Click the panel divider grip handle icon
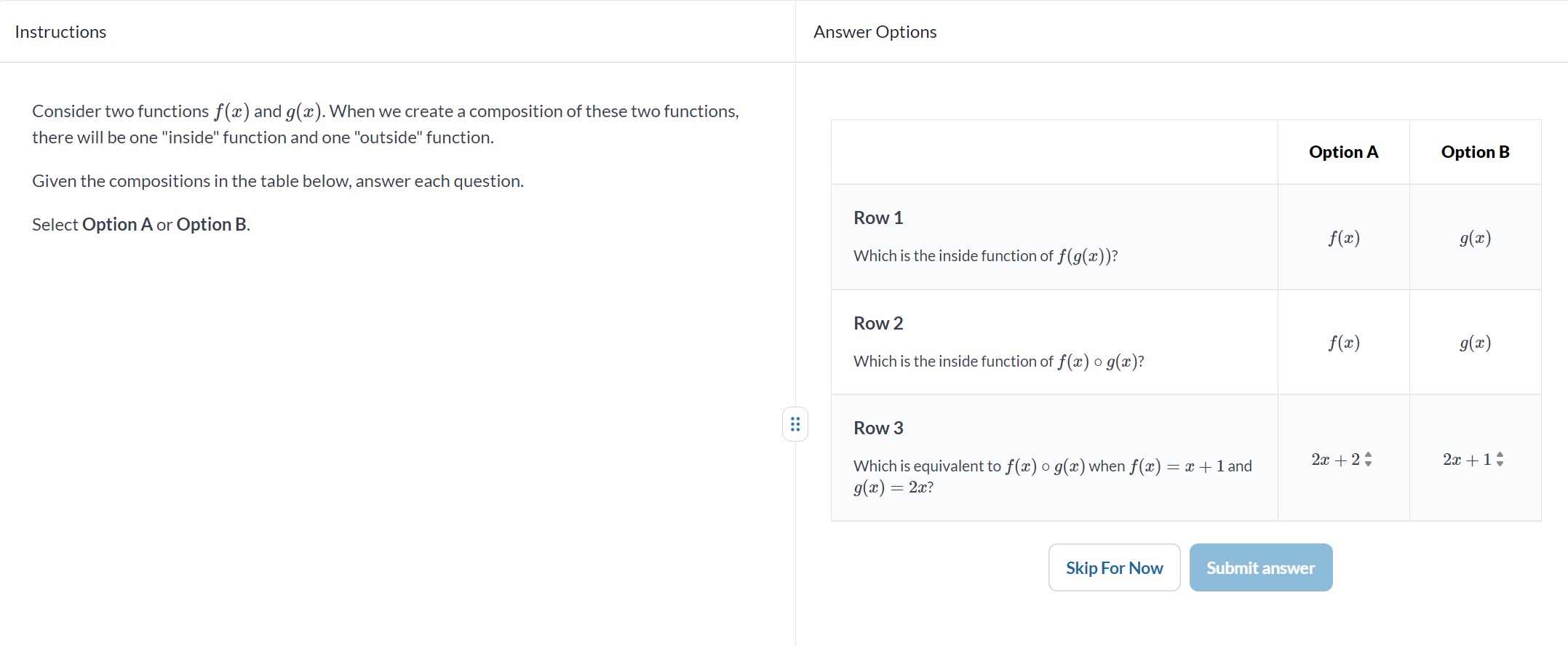 click(x=795, y=424)
